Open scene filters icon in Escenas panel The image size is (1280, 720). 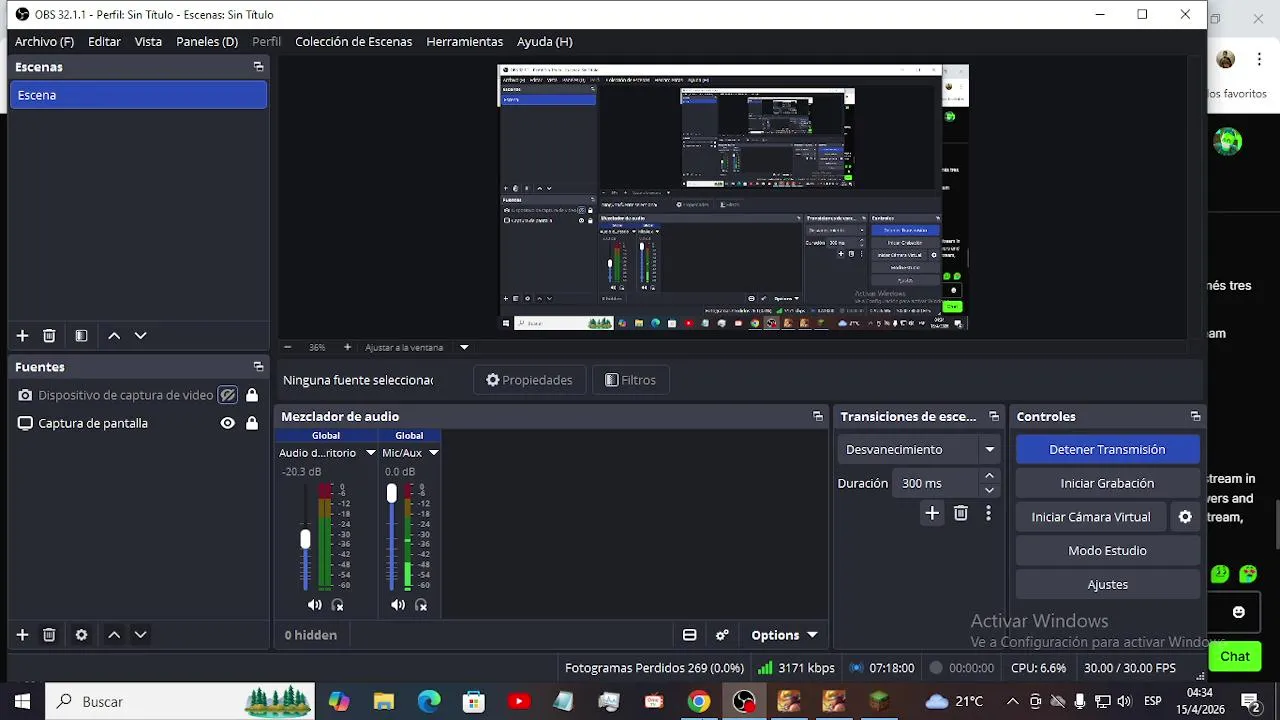pos(81,336)
